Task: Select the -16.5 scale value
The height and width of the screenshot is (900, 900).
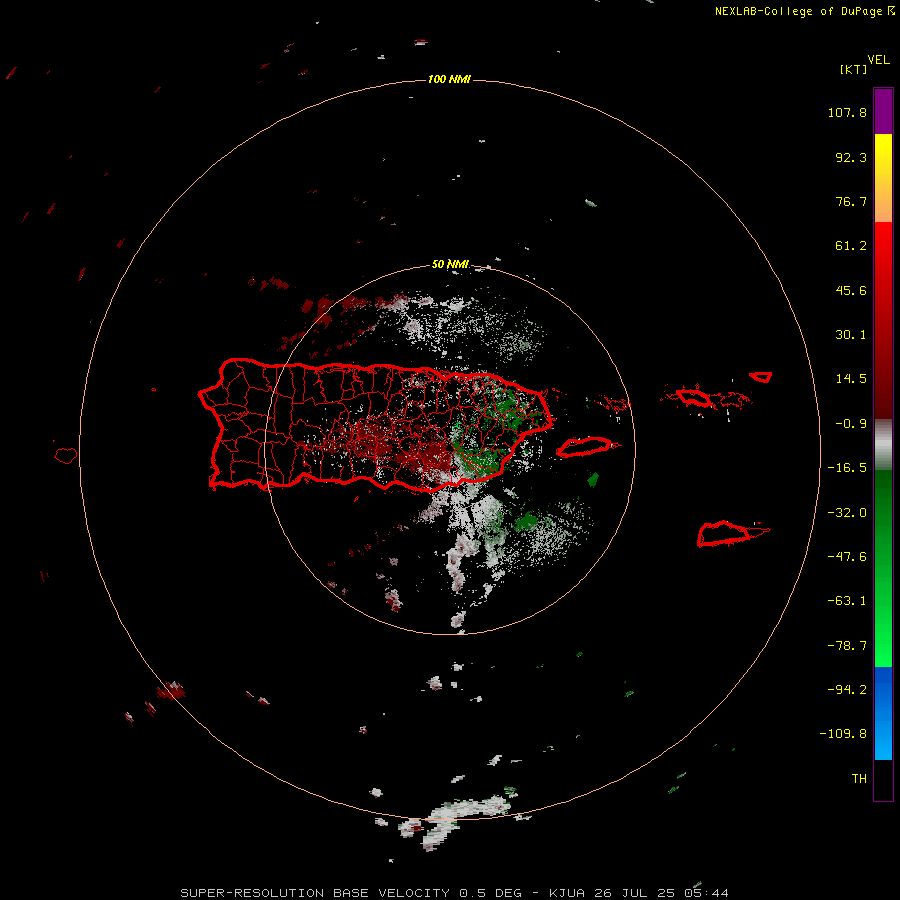Action: (847, 468)
